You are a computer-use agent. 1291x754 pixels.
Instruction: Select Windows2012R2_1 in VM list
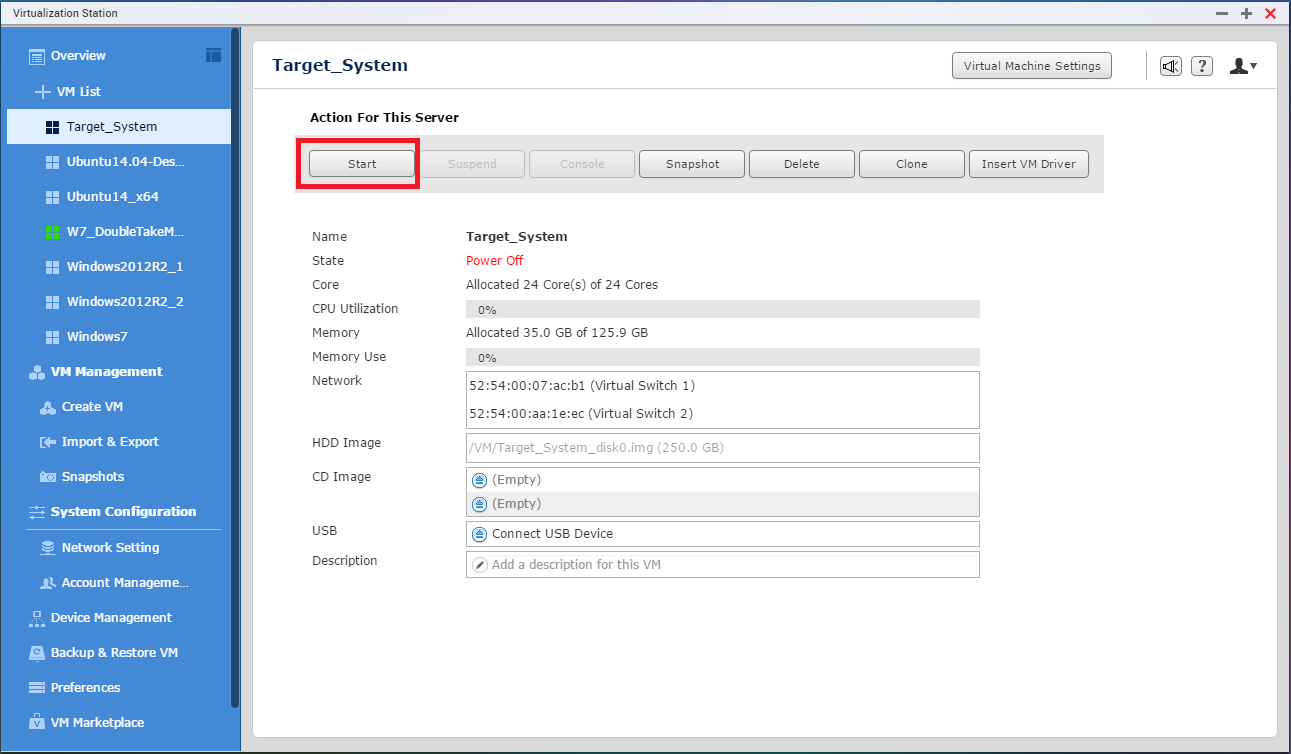pyautogui.click(x=124, y=267)
